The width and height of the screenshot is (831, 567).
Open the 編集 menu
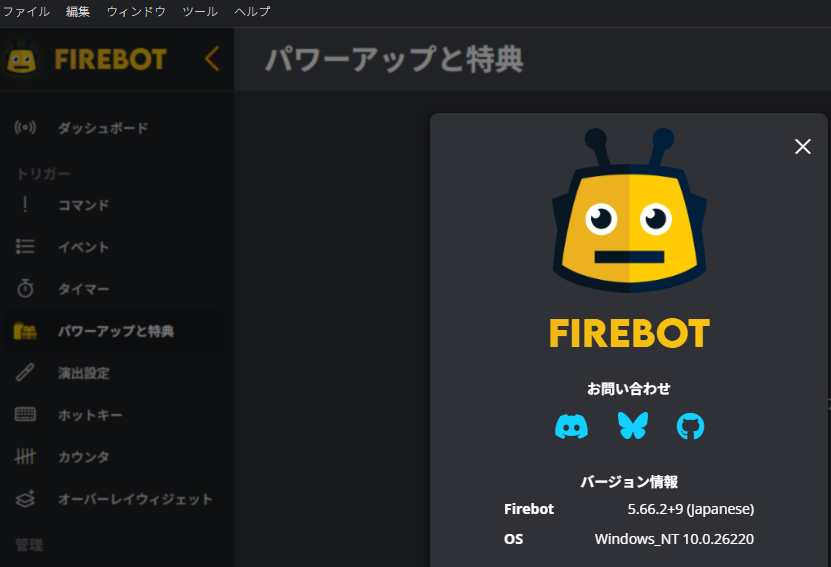pos(78,11)
